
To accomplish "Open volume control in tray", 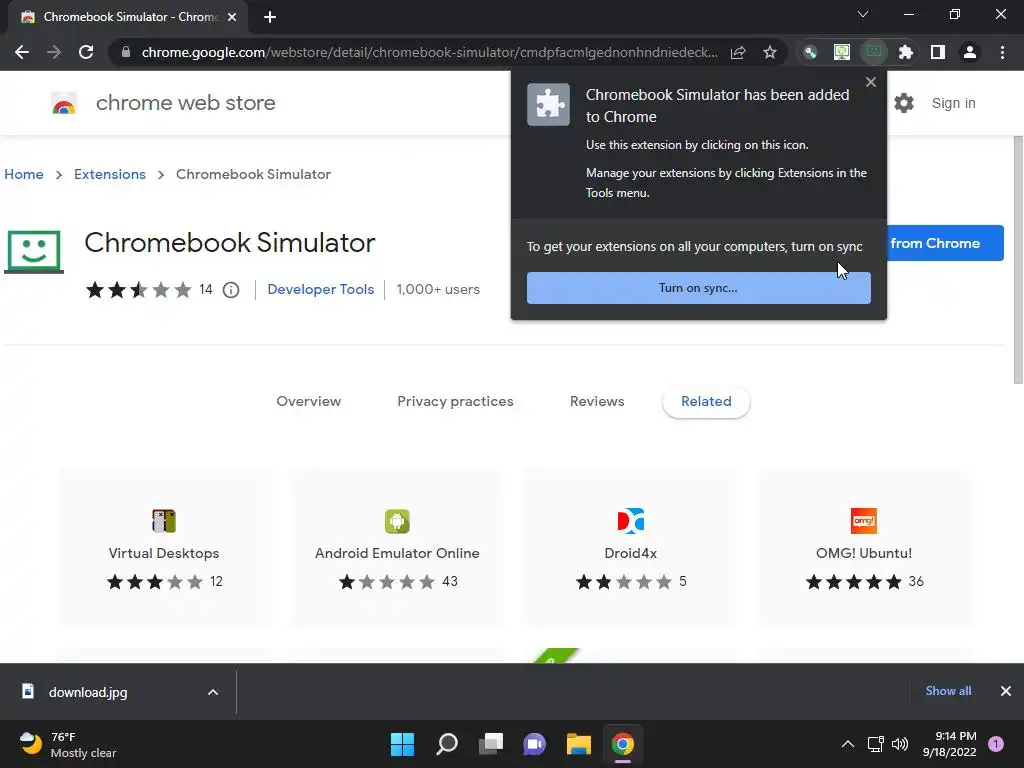I will pos(900,744).
